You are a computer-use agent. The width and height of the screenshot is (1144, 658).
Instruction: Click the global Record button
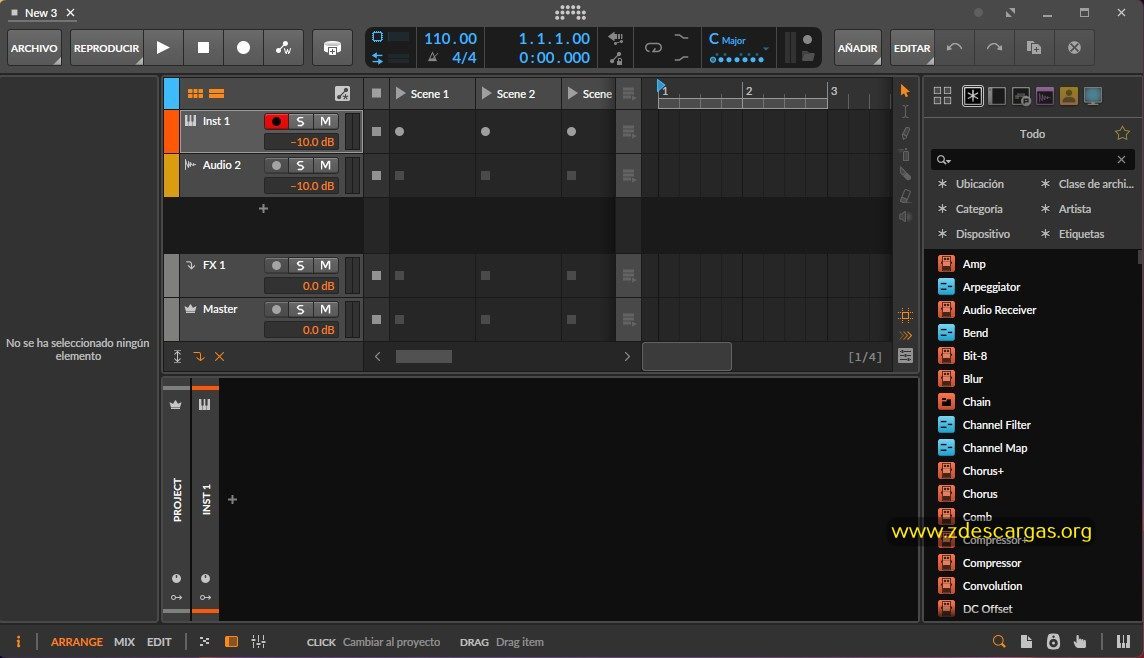pyautogui.click(x=244, y=48)
